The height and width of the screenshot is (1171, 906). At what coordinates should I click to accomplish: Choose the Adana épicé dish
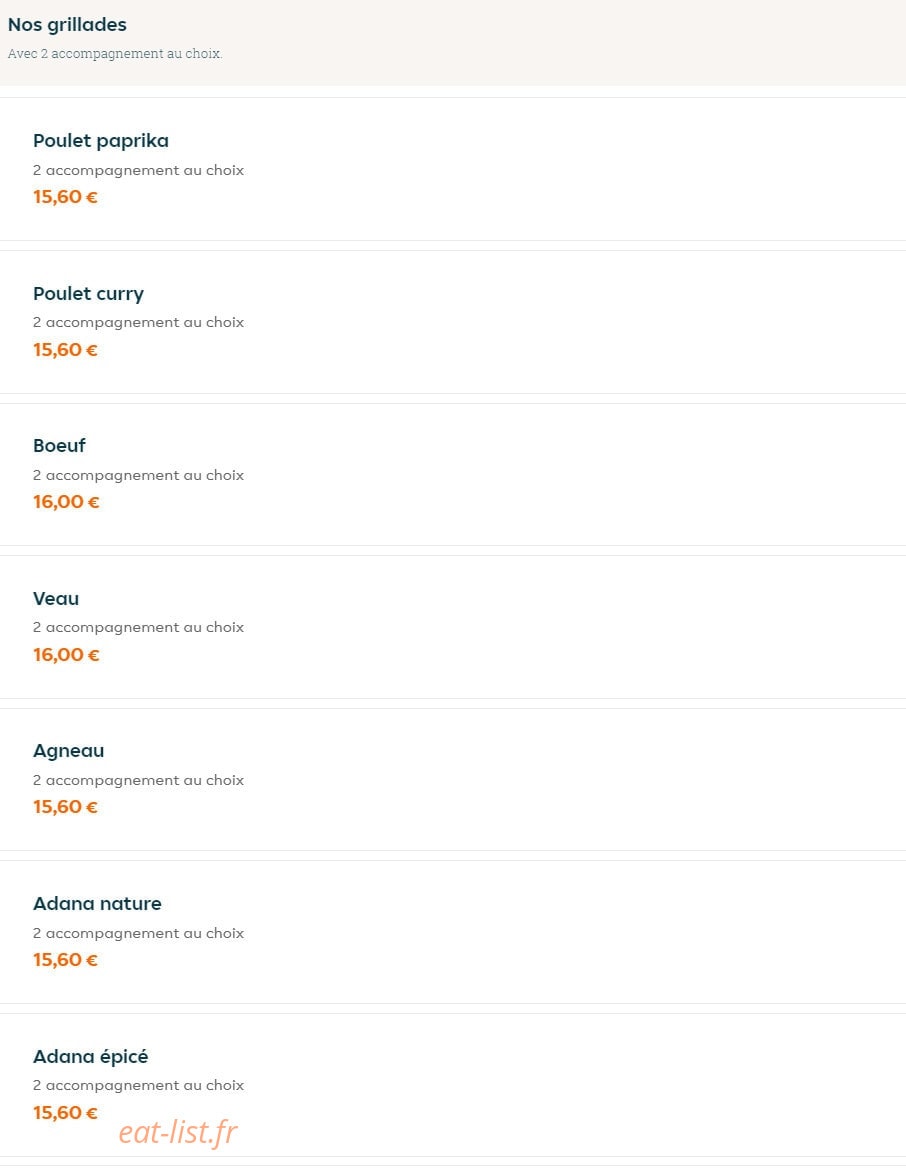pyautogui.click(x=90, y=1057)
